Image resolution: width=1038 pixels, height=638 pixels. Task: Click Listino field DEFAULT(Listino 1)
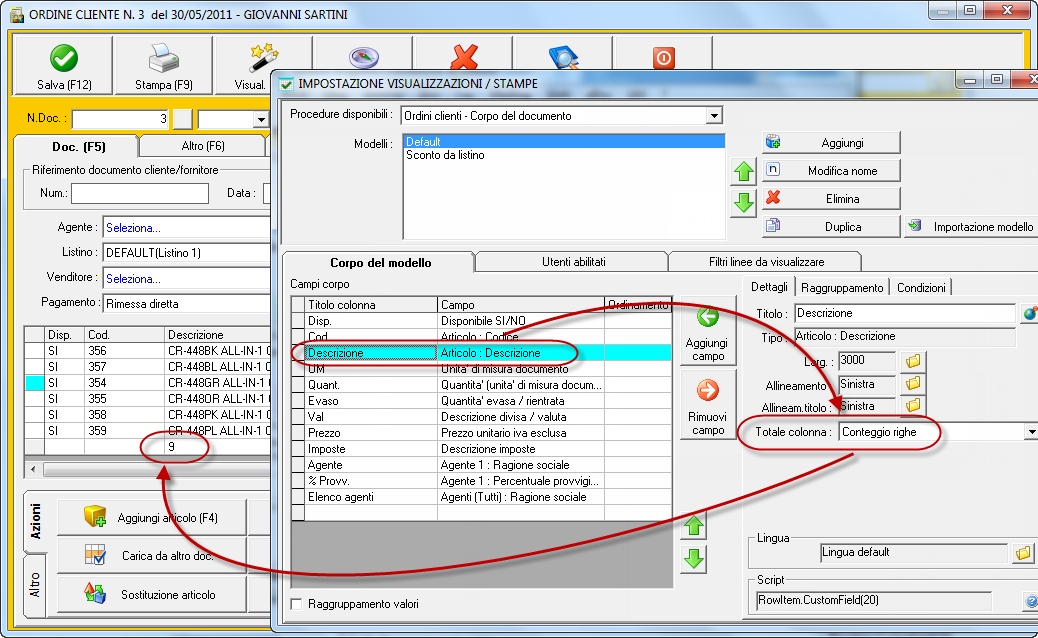point(187,253)
